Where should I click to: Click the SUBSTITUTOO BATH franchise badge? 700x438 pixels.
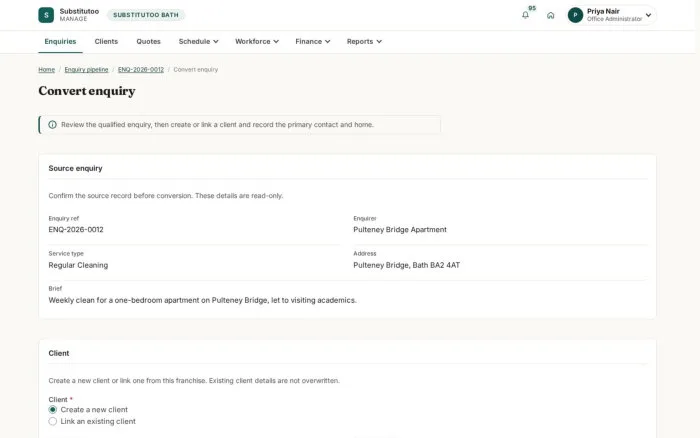146,15
